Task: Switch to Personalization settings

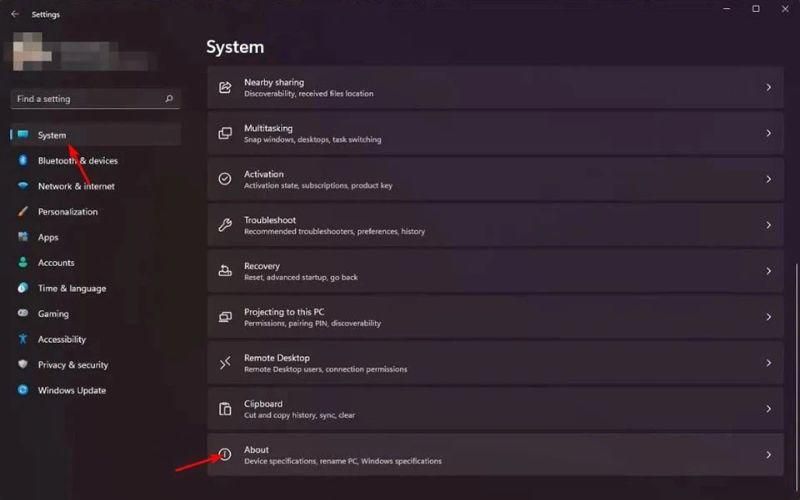Action: 95,211
